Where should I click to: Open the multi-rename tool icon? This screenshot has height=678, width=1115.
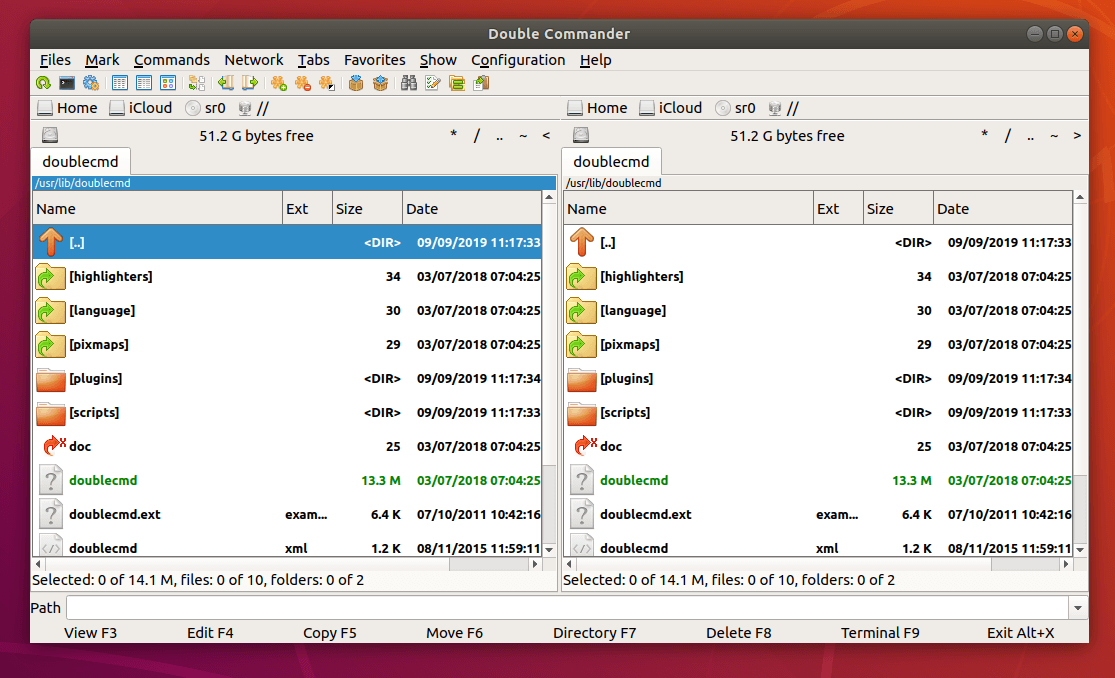pyautogui.click(x=433, y=84)
